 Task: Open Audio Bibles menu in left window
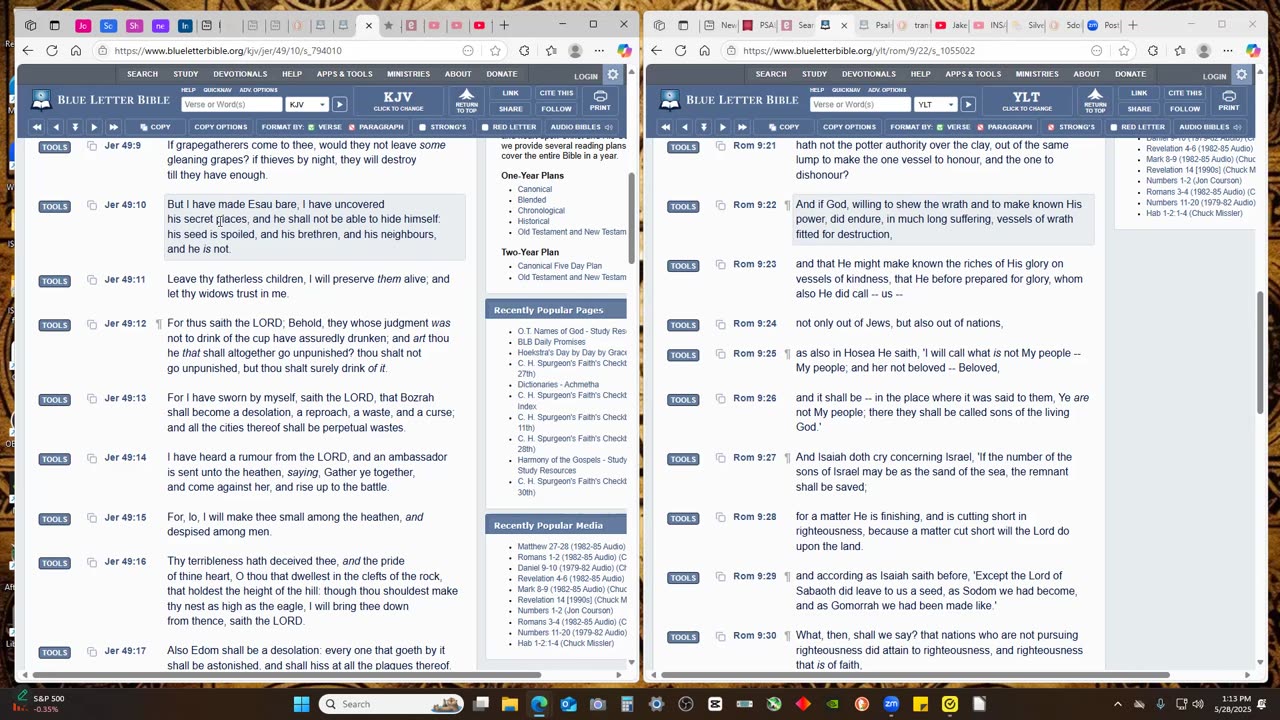tap(582, 127)
